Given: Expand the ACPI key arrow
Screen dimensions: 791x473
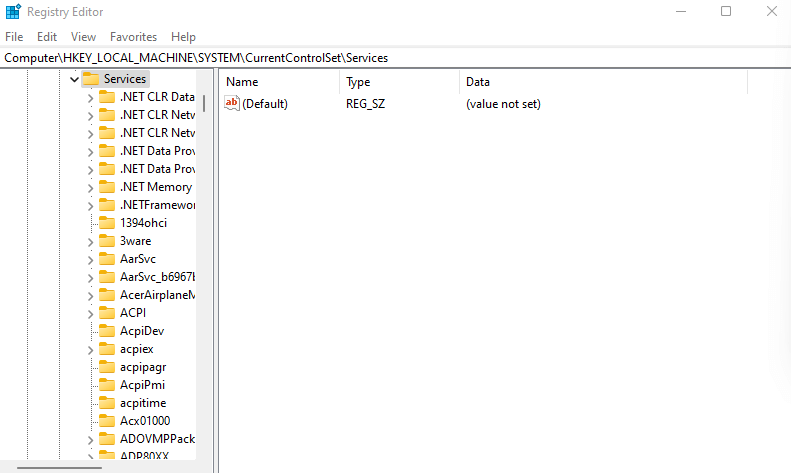Looking at the screenshot, I should pos(90,314).
